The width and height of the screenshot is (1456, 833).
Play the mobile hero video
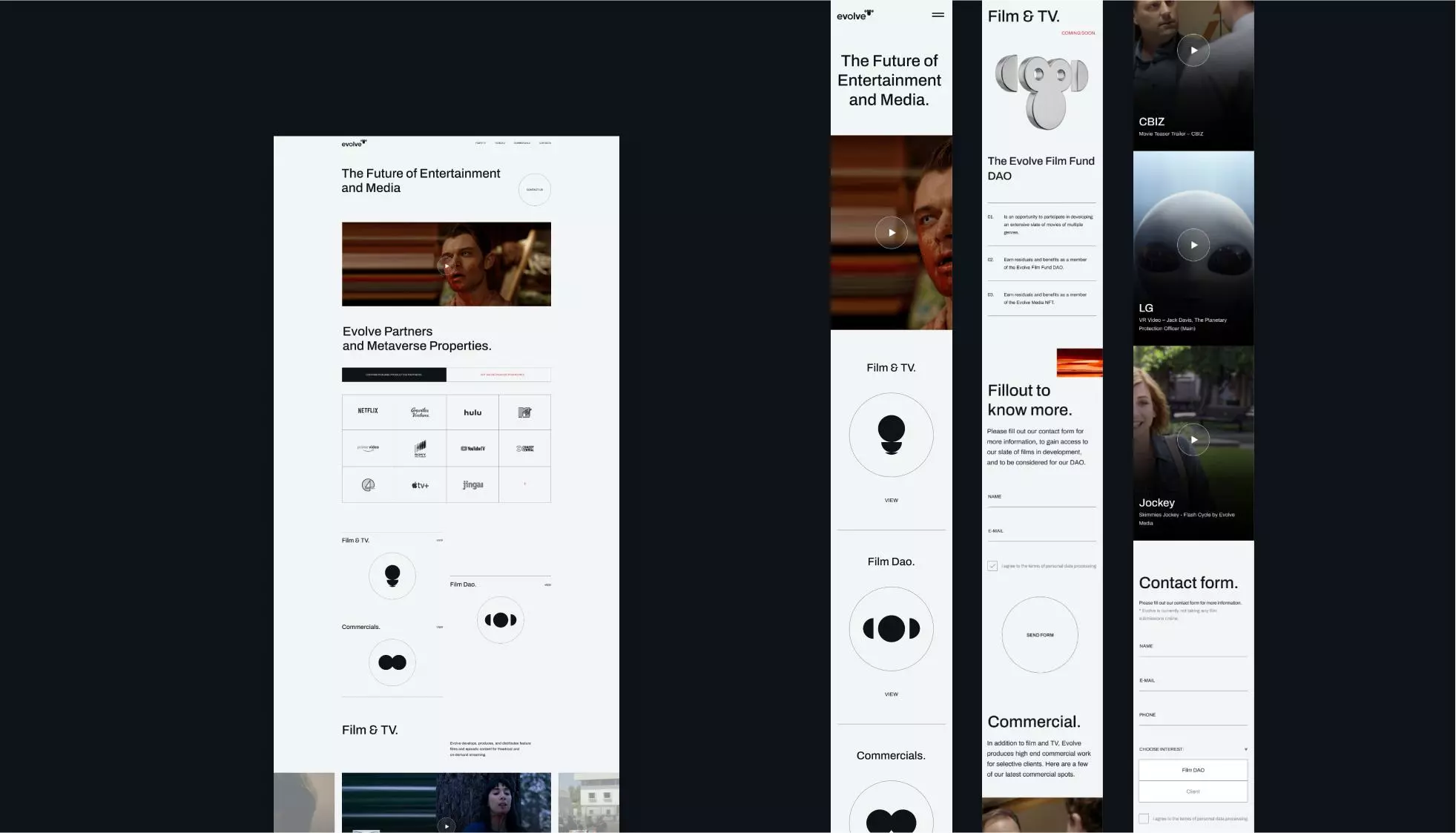891,233
